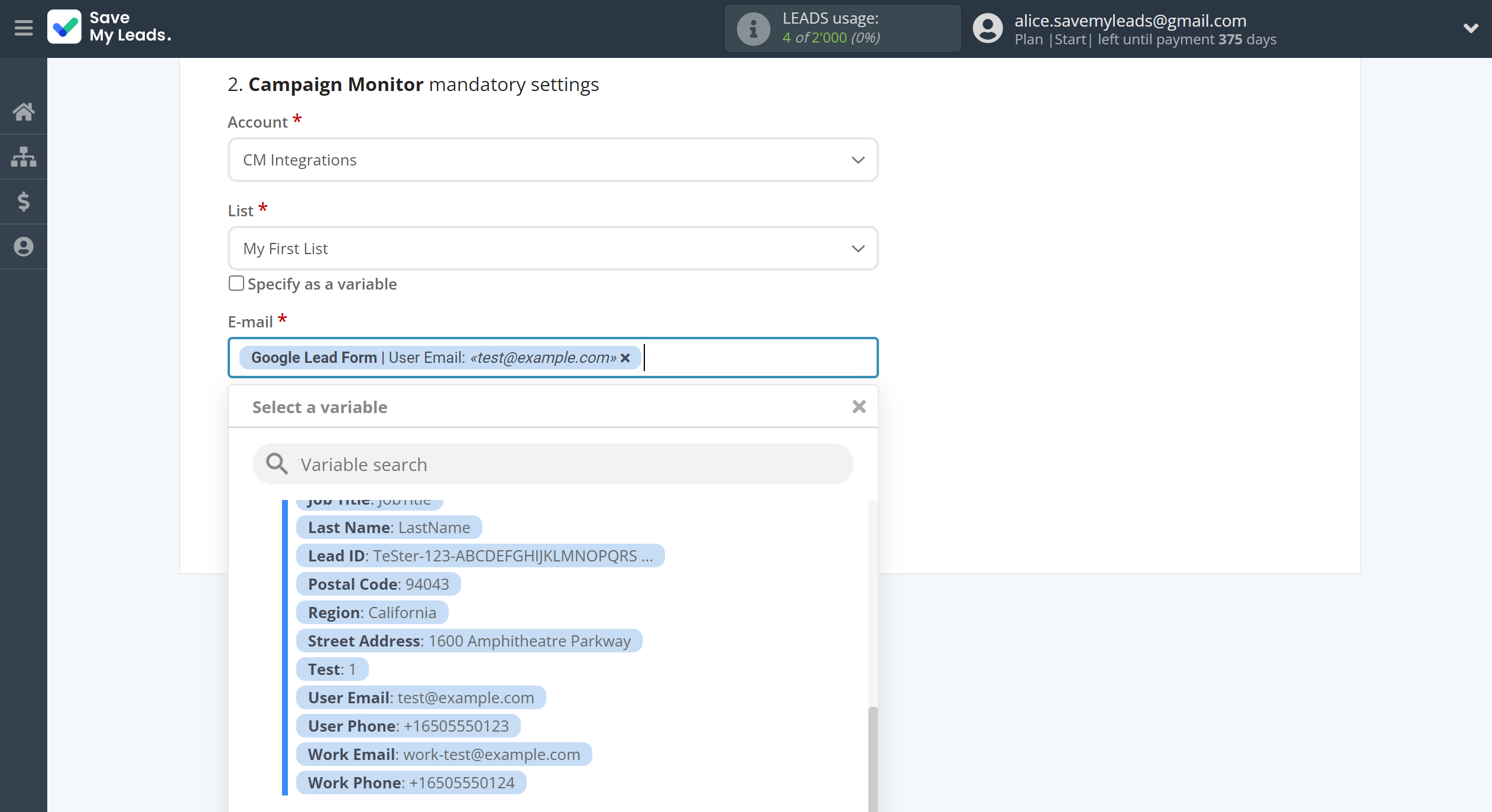1492x812 pixels.
Task: Remove the User Email tag from E-mail field
Action: (x=625, y=358)
